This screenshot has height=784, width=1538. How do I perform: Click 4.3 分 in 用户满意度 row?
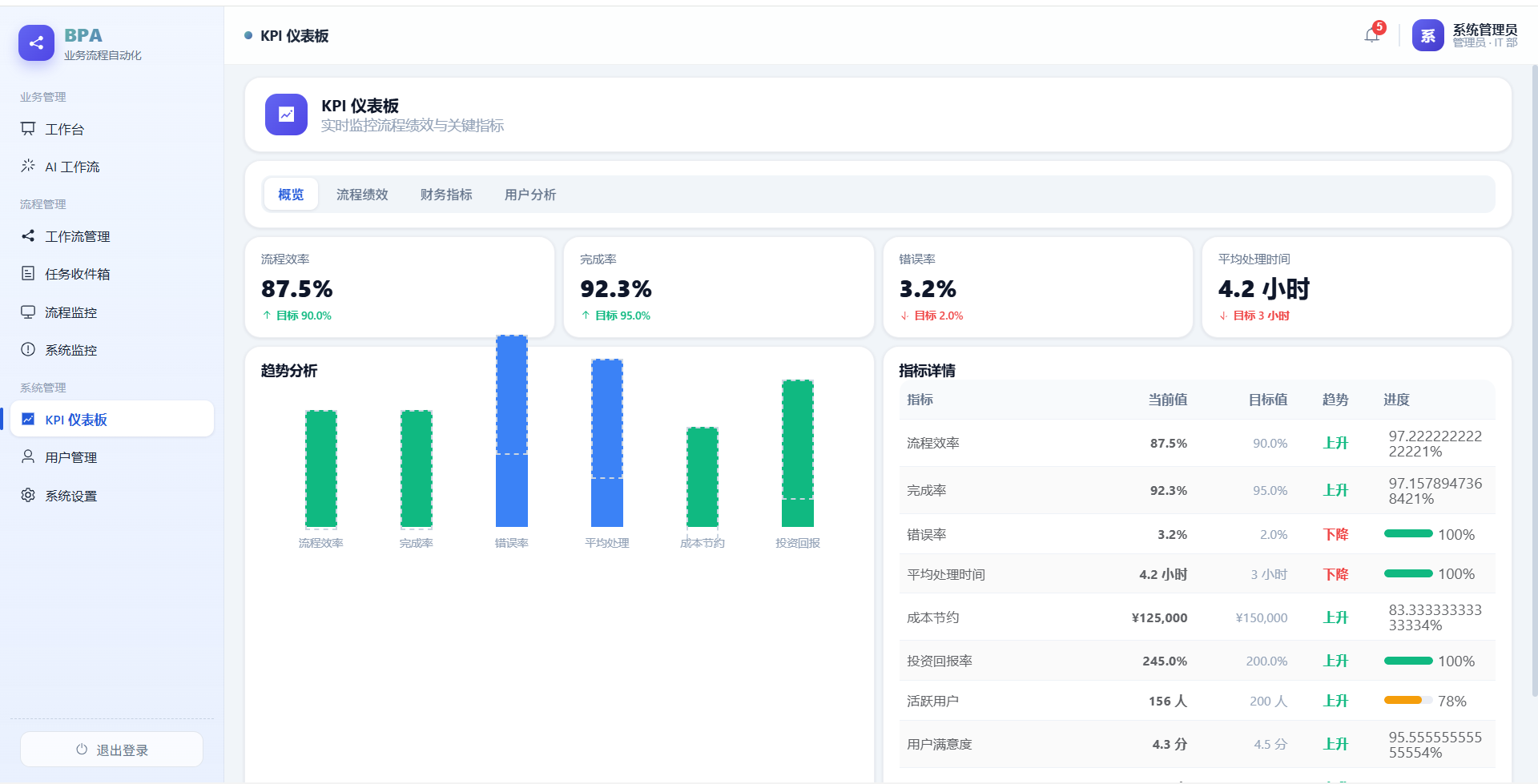click(x=1170, y=744)
